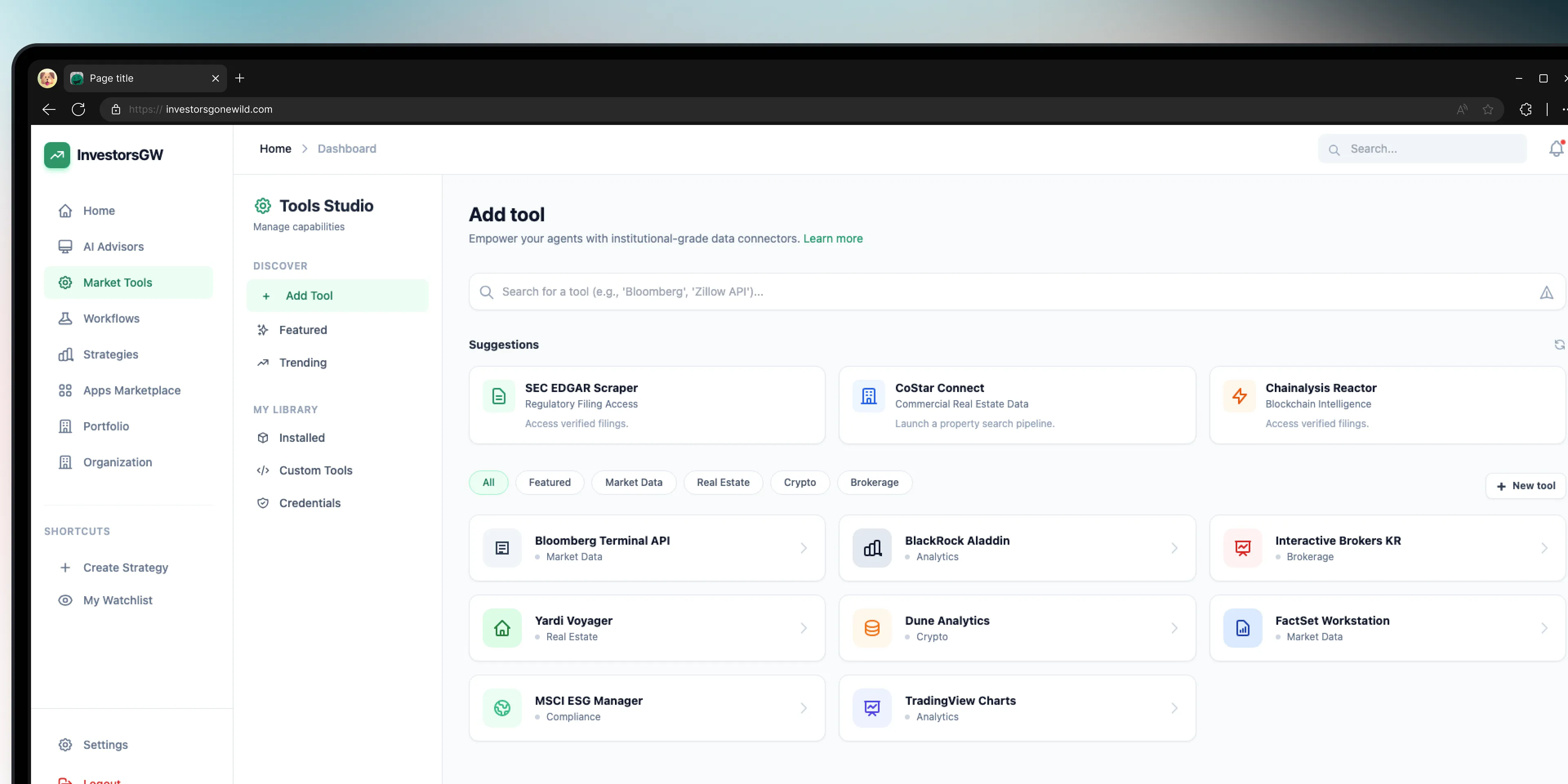Screen dimensions: 1568x784
Task: Expand Bloomberg Terminal API chevron
Action: (804, 548)
